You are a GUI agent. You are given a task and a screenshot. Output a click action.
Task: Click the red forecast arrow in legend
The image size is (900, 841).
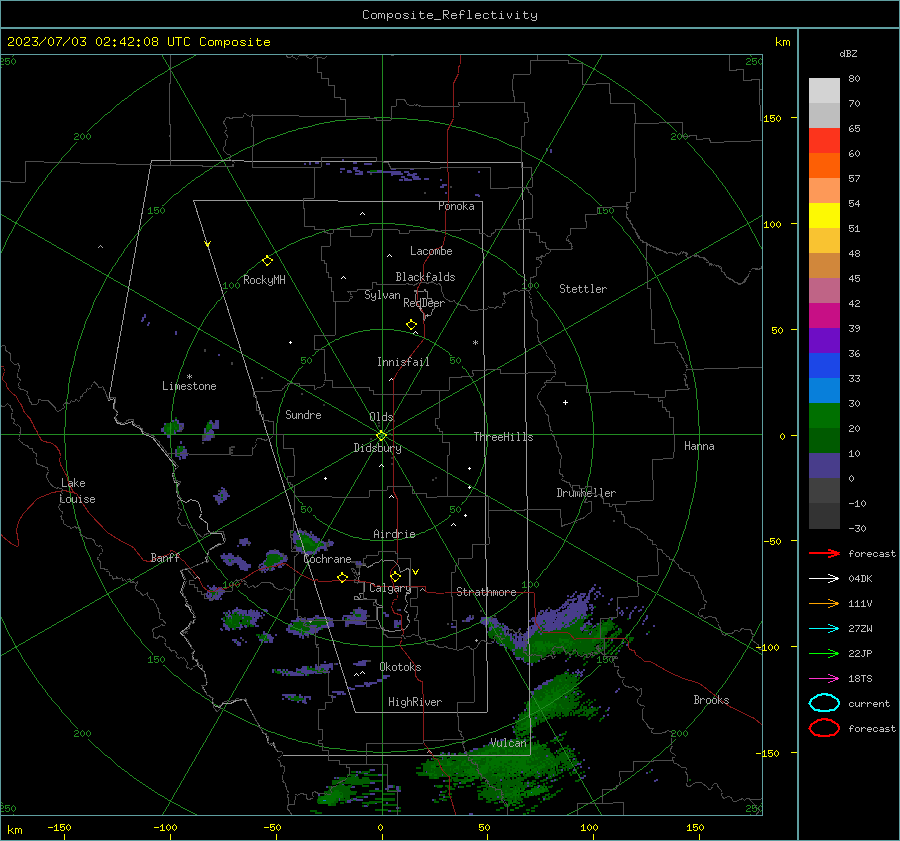point(824,553)
